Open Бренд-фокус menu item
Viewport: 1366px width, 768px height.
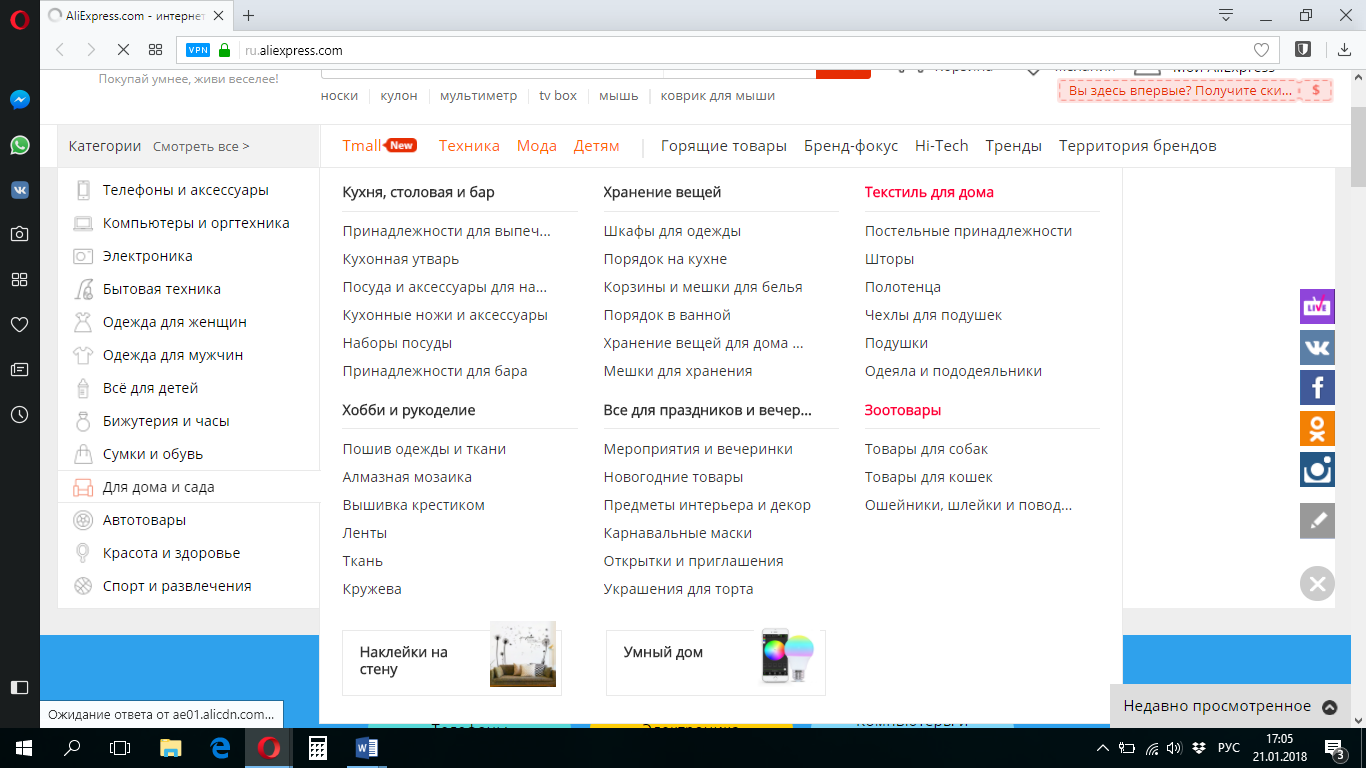pos(851,146)
